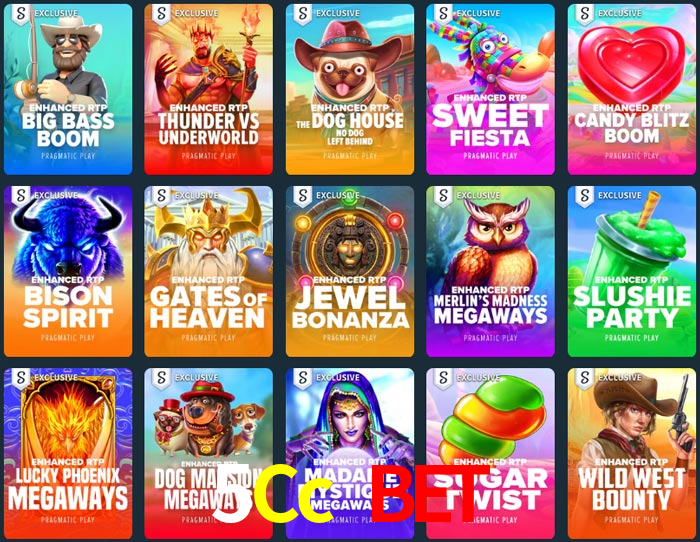Launch the Jewel Bonanza game
Viewport: 700px width, 542px height.
[x=350, y=271]
